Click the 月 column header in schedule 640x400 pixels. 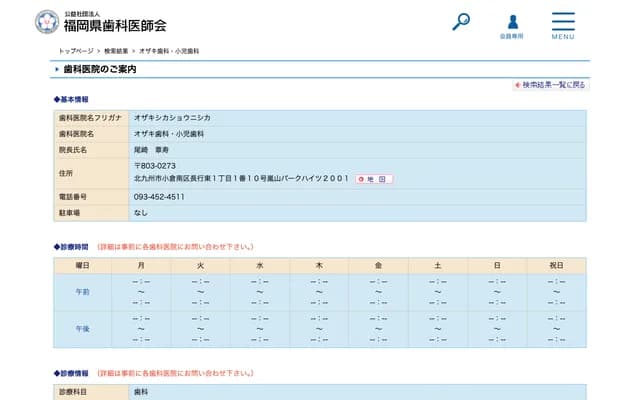pos(141,266)
